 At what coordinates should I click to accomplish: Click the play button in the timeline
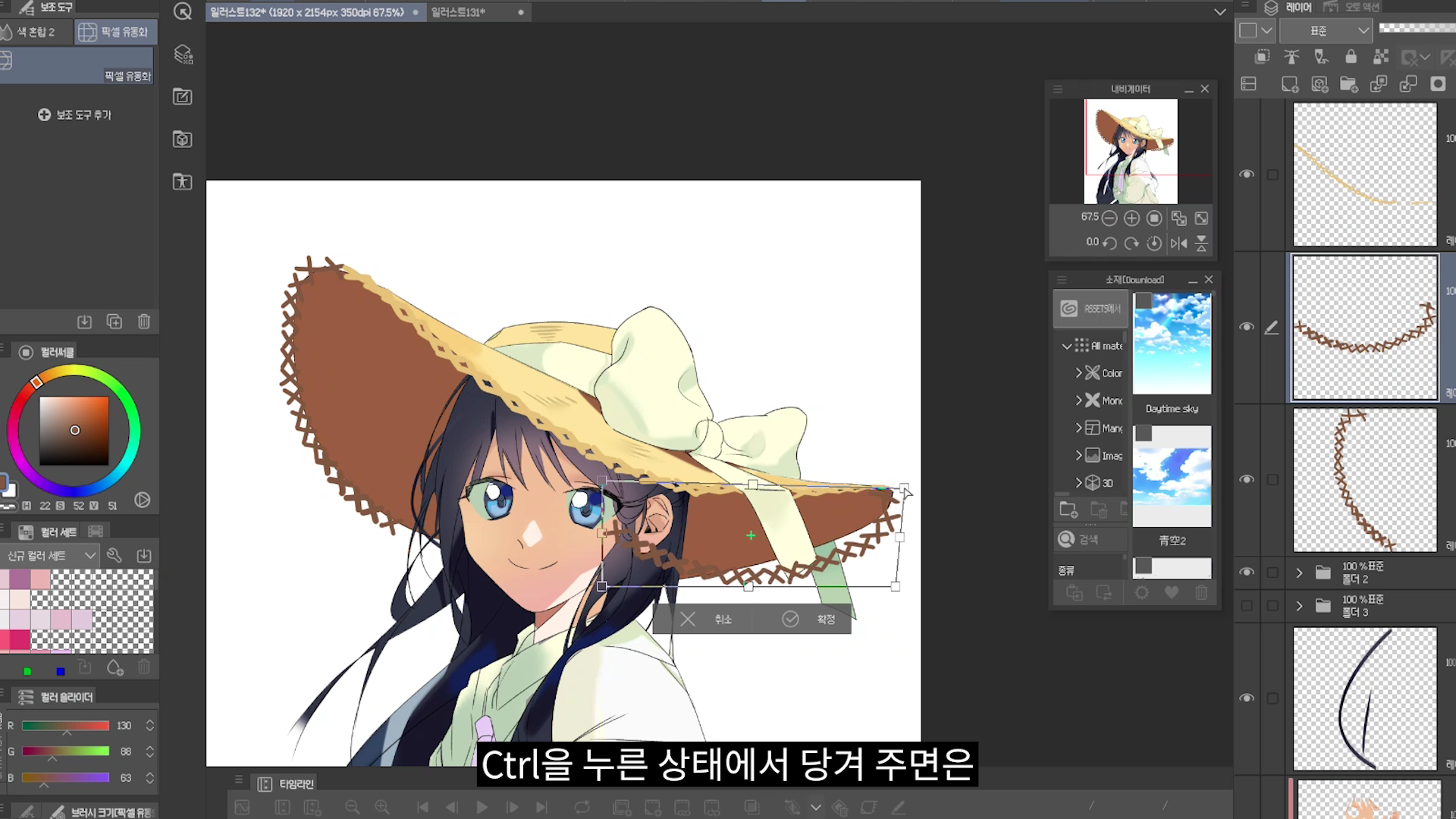pyautogui.click(x=482, y=808)
